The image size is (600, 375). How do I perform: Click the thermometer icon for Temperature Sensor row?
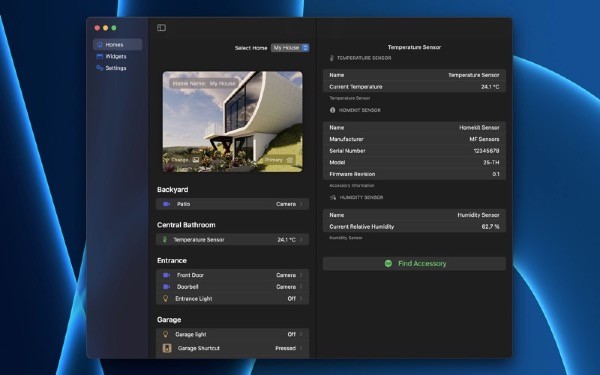pos(165,240)
